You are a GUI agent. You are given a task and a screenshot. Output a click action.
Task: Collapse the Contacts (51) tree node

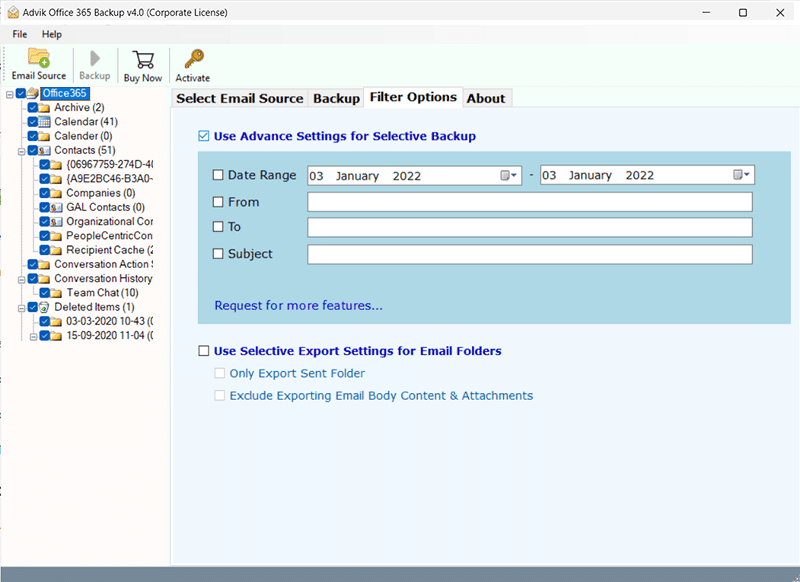click(x=21, y=151)
